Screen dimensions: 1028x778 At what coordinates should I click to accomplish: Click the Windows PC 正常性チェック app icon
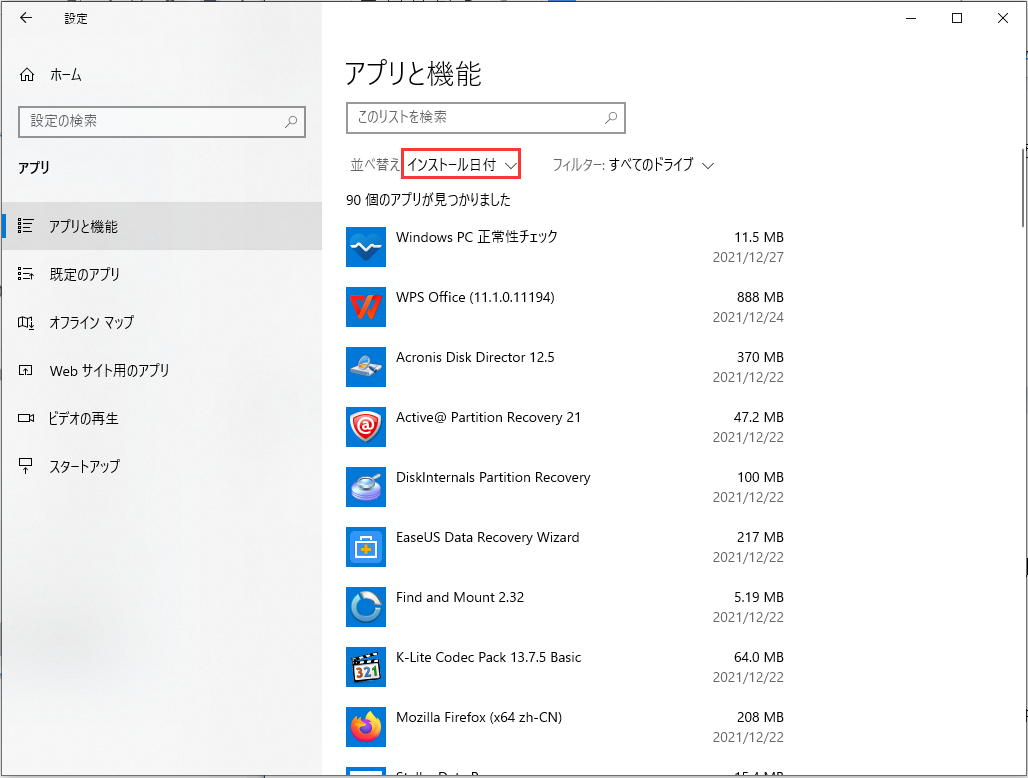[365, 247]
